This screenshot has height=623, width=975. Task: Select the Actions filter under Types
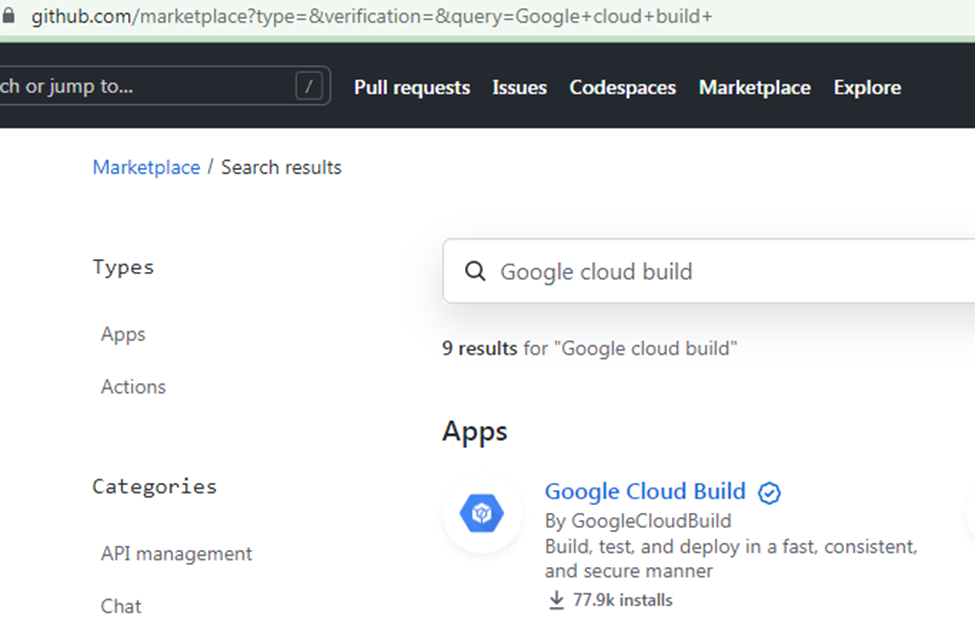[x=132, y=386]
